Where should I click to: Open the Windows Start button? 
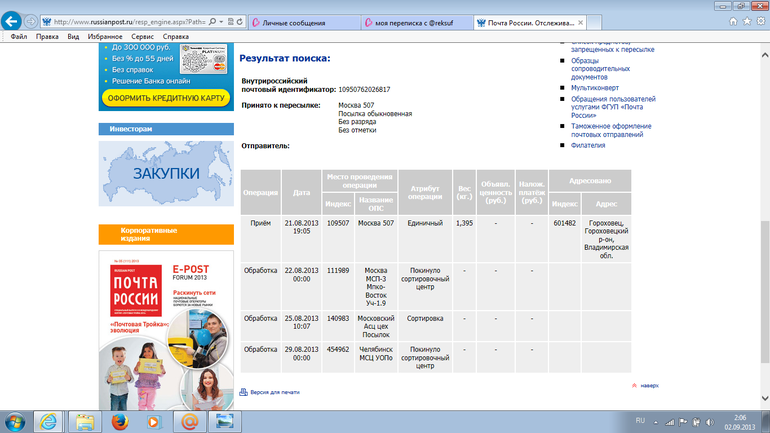coord(15,422)
